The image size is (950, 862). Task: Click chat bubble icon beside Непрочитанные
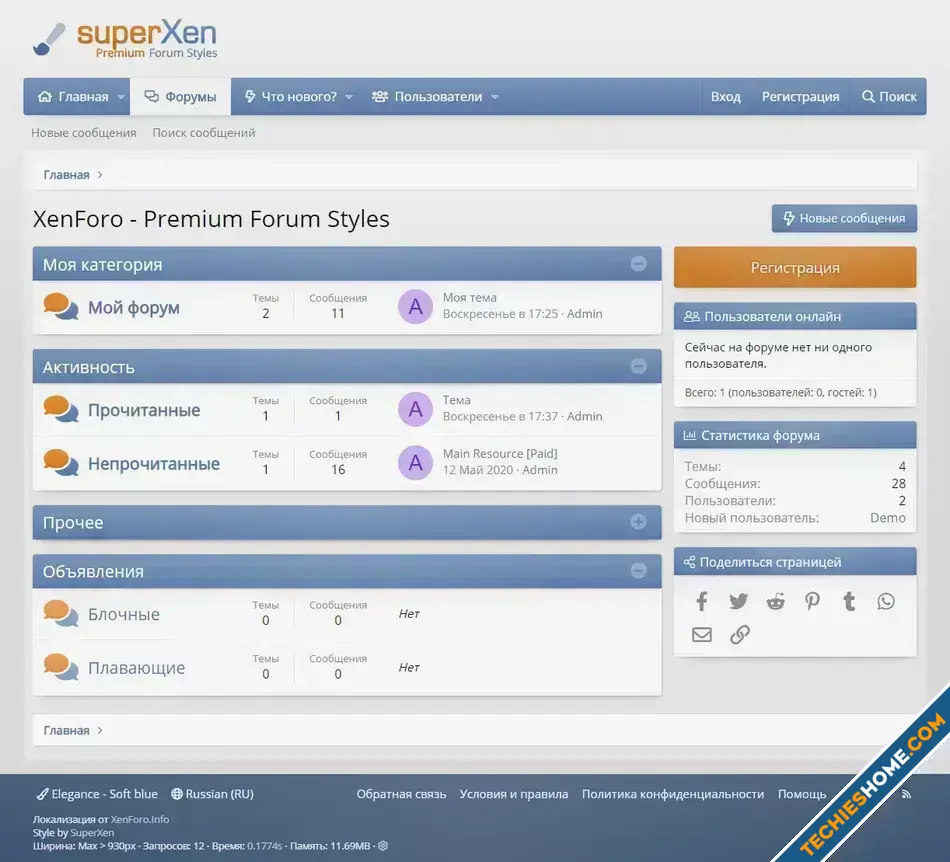click(x=61, y=463)
